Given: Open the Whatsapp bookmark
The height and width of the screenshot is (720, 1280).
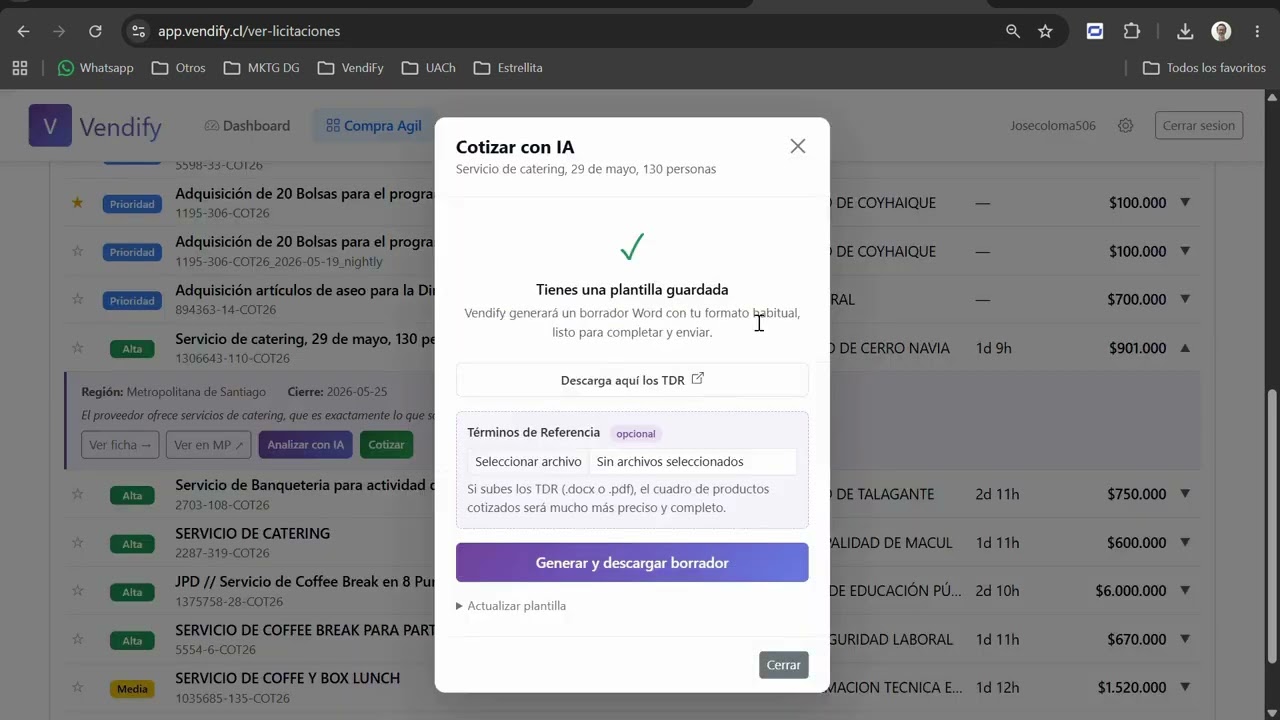Looking at the screenshot, I should coord(96,68).
